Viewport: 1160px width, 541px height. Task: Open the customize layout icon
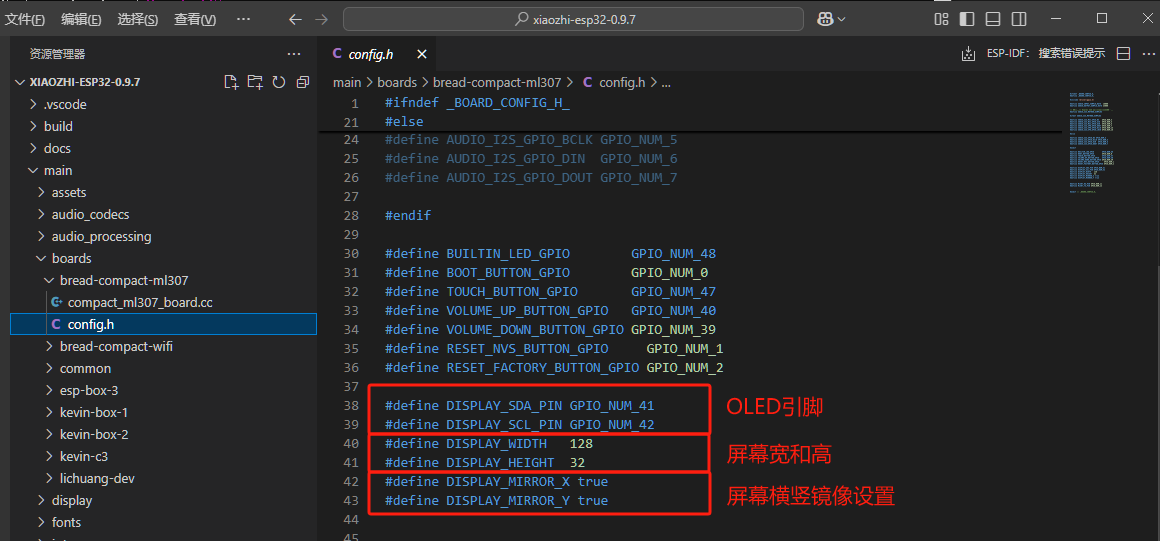pos(941,19)
